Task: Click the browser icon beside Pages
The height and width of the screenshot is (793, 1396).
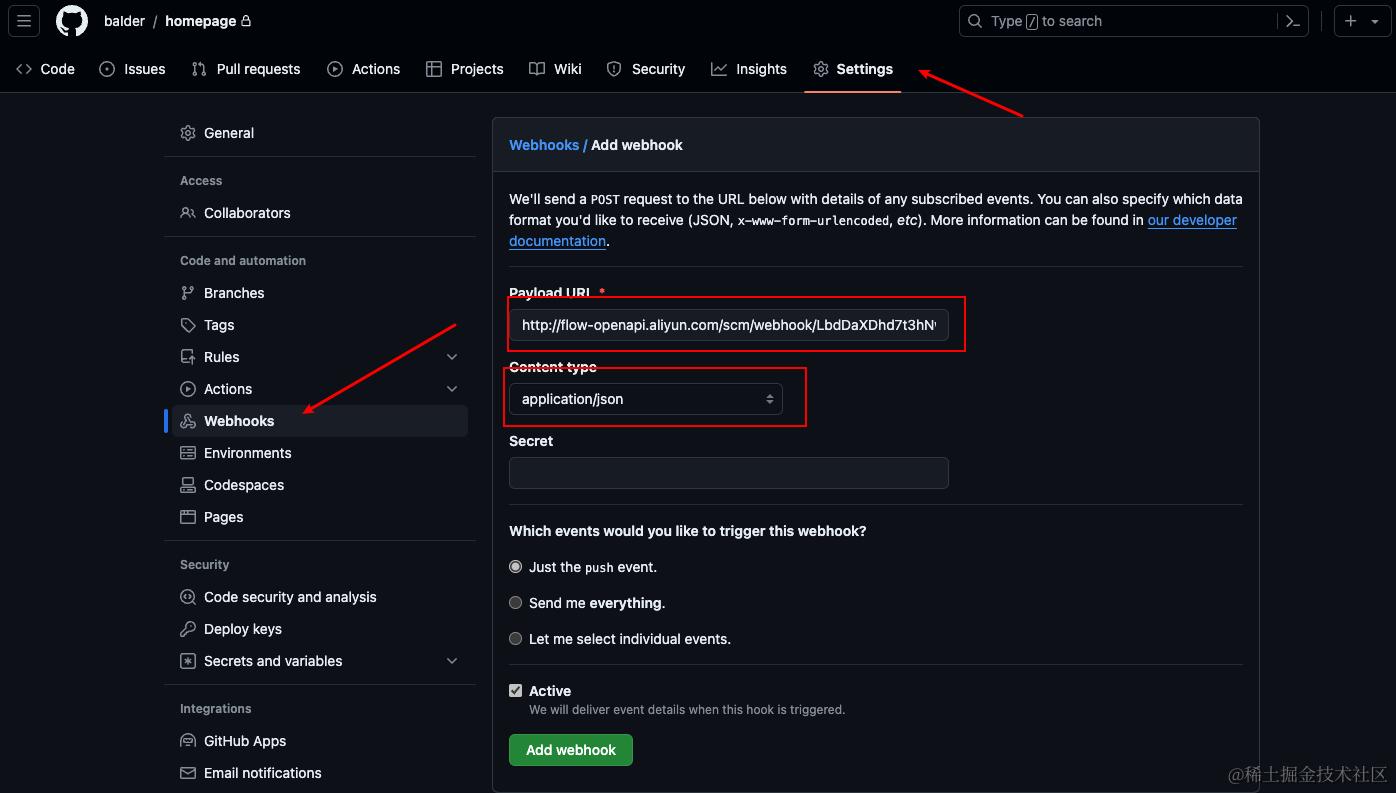Action: coord(188,517)
